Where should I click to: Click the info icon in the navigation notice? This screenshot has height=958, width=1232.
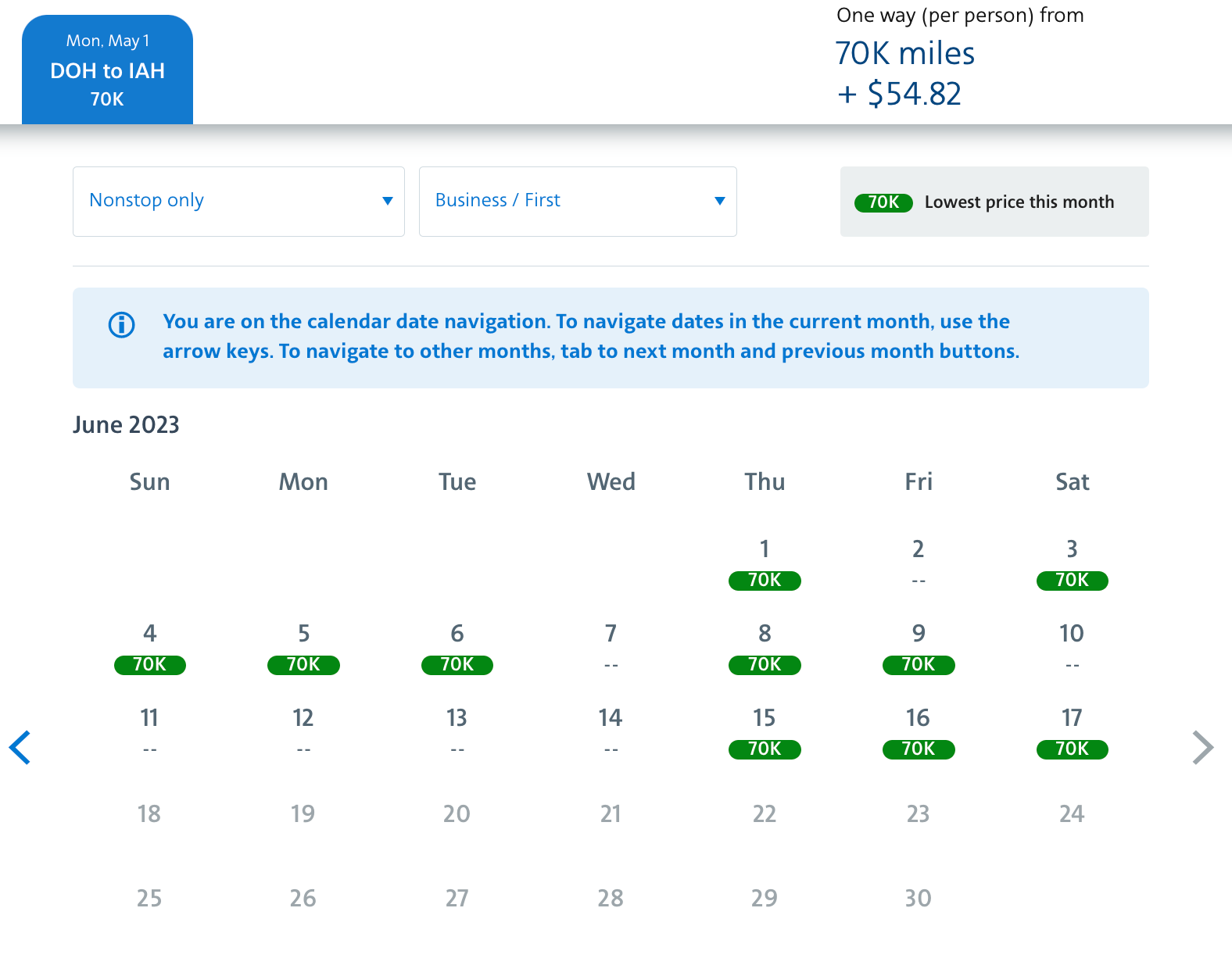(x=121, y=324)
